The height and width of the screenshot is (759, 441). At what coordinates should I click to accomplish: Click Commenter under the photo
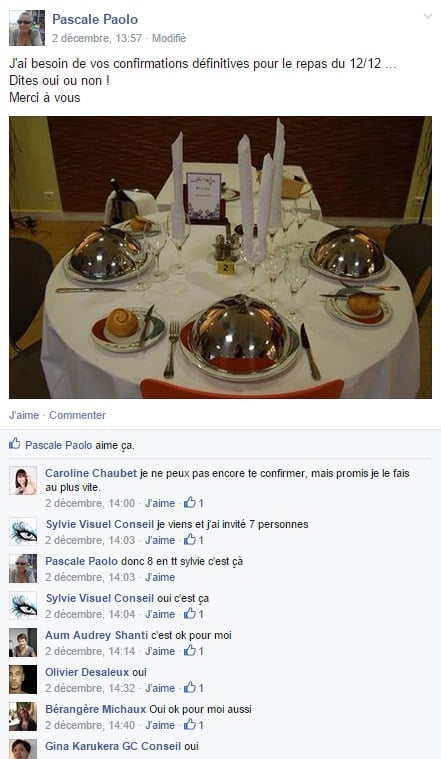pos(77,415)
